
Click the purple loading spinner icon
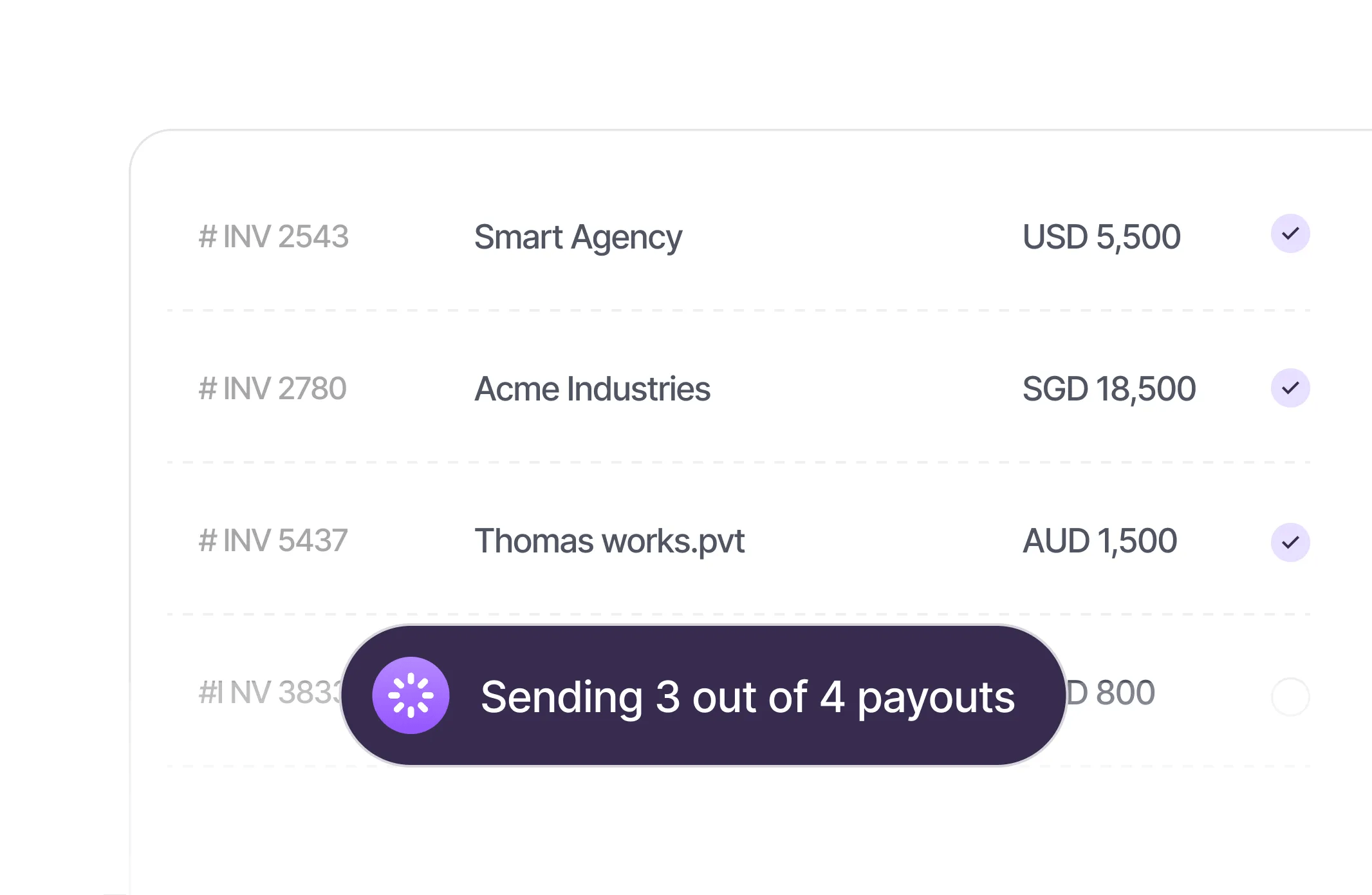click(411, 695)
